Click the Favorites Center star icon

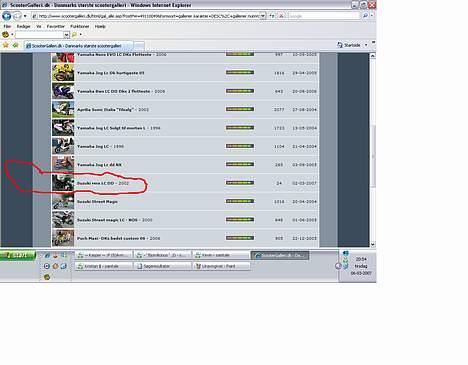(5, 45)
